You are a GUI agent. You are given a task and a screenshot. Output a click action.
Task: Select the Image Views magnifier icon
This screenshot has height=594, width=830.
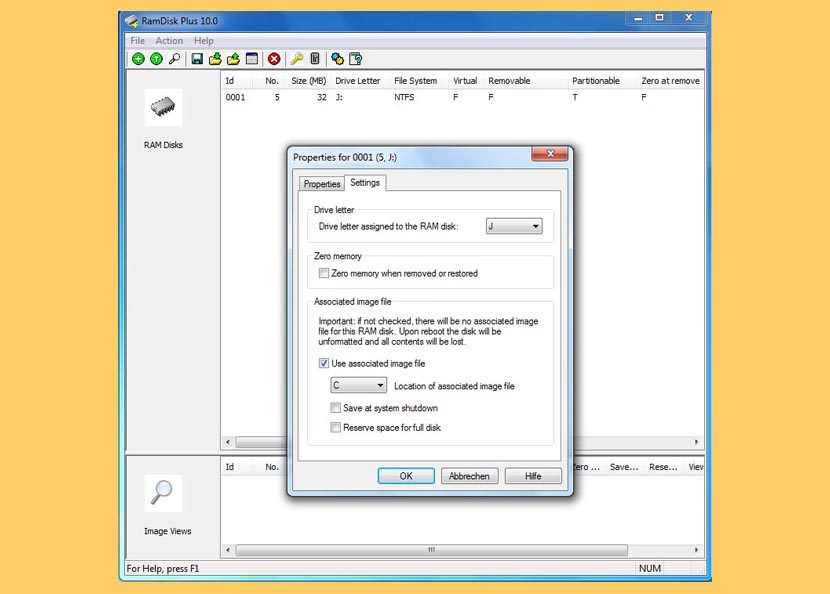(163, 494)
